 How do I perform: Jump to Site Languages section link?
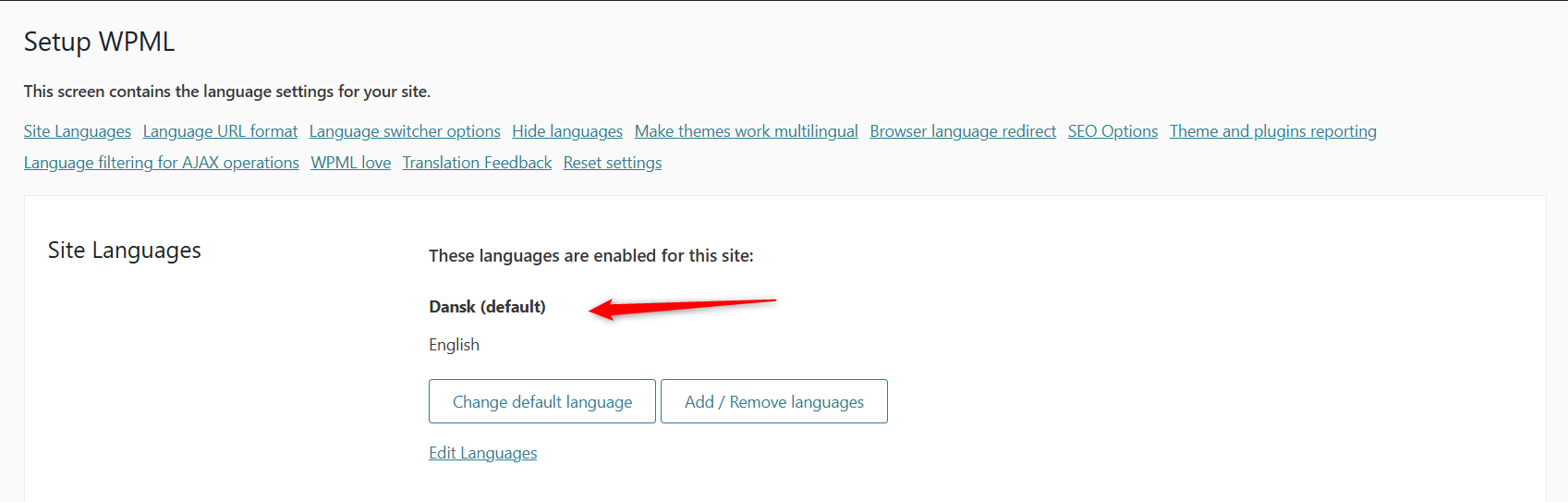point(78,131)
